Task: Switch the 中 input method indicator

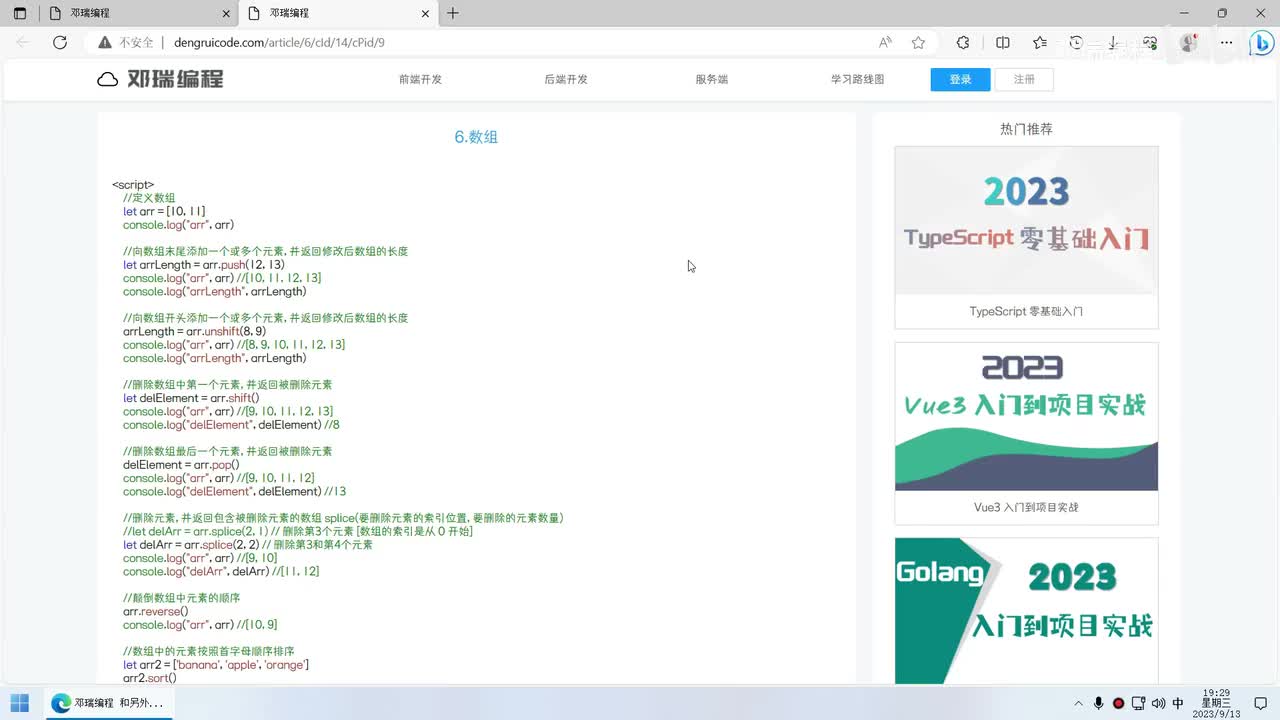Action: [1178, 703]
